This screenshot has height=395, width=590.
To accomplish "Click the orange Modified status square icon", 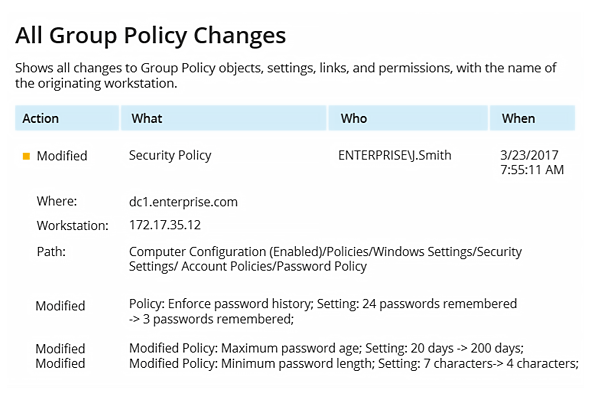I will (26, 156).
